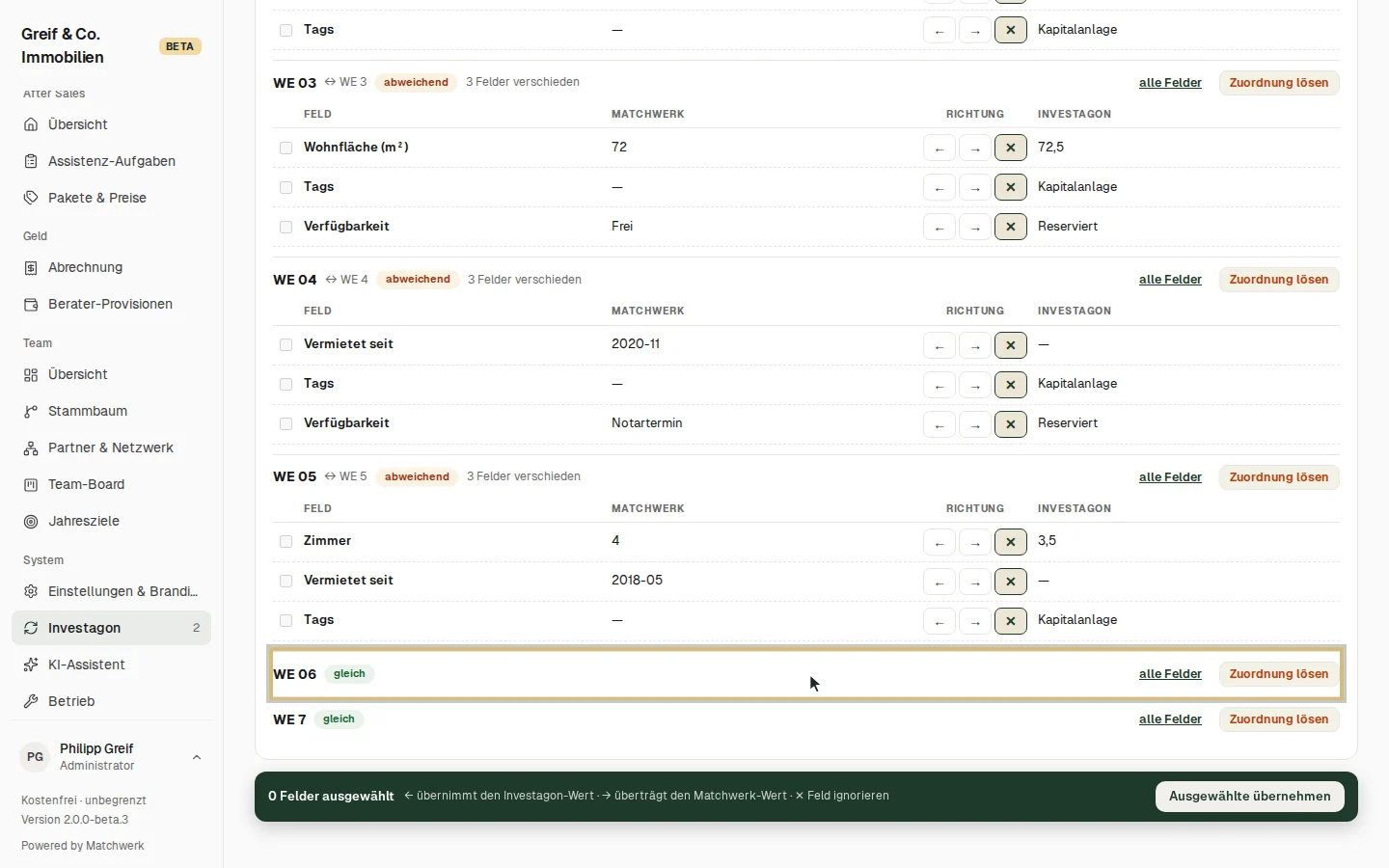Open Assistenz-Aufgaben in the sidebar
Image resolution: width=1389 pixels, height=868 pixels.
click(x=111, y=161)
